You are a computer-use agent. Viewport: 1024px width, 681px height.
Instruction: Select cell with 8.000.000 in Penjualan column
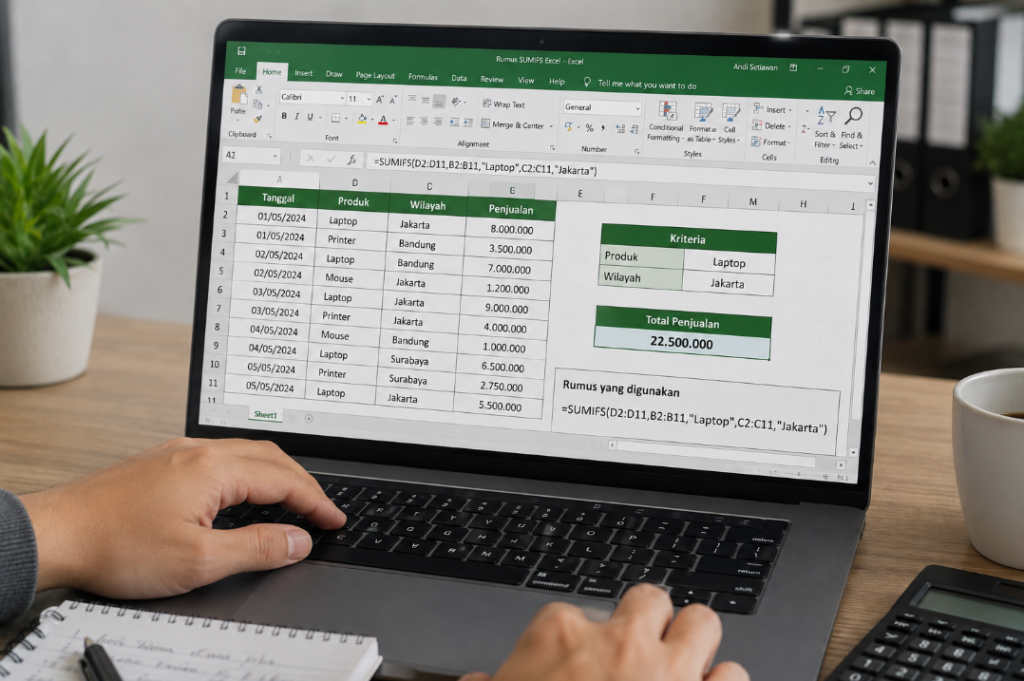[x=511, y=229]
